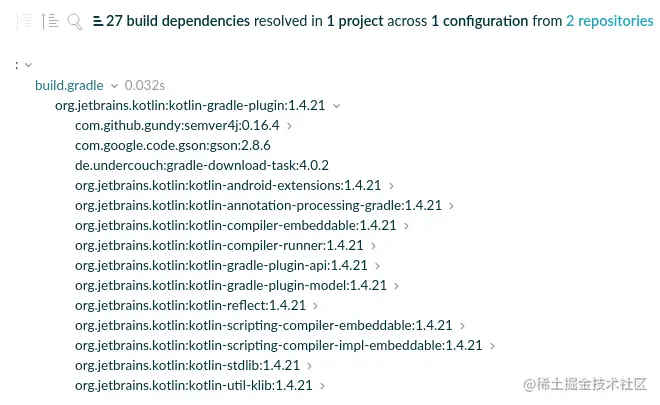Expand kotlin-util-klib:1.4.21 chevron

(x=322, y=385)
